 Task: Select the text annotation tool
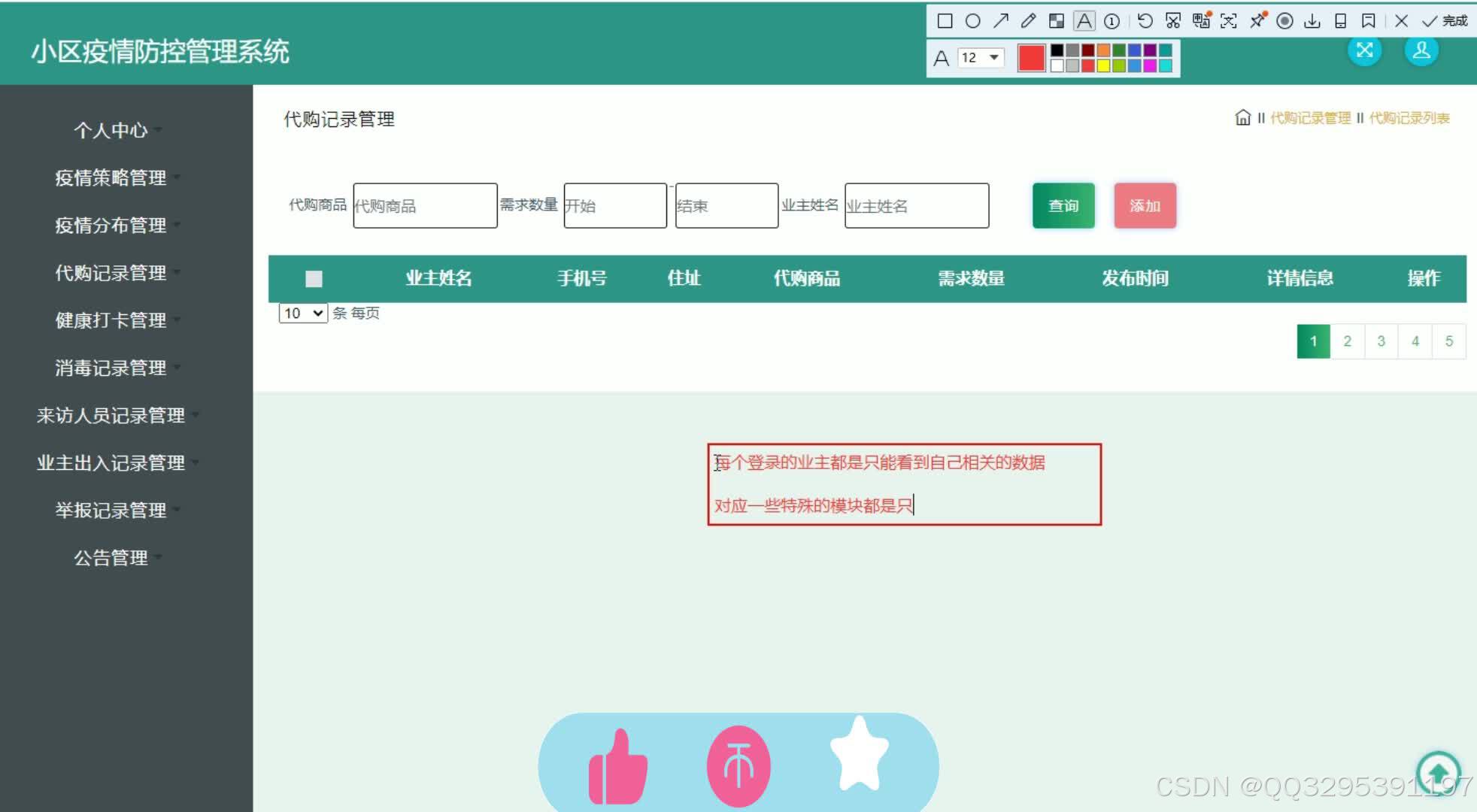[1084, 21]
